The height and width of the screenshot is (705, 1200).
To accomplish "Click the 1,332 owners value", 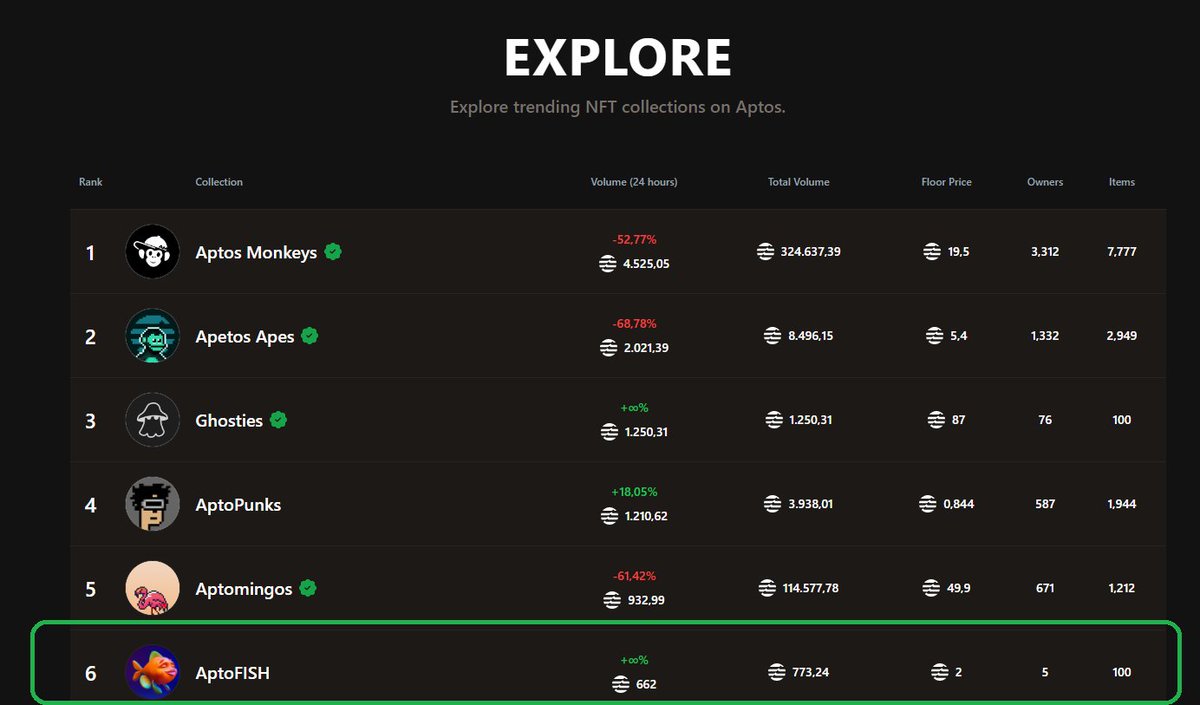I will coord(1045,336).
